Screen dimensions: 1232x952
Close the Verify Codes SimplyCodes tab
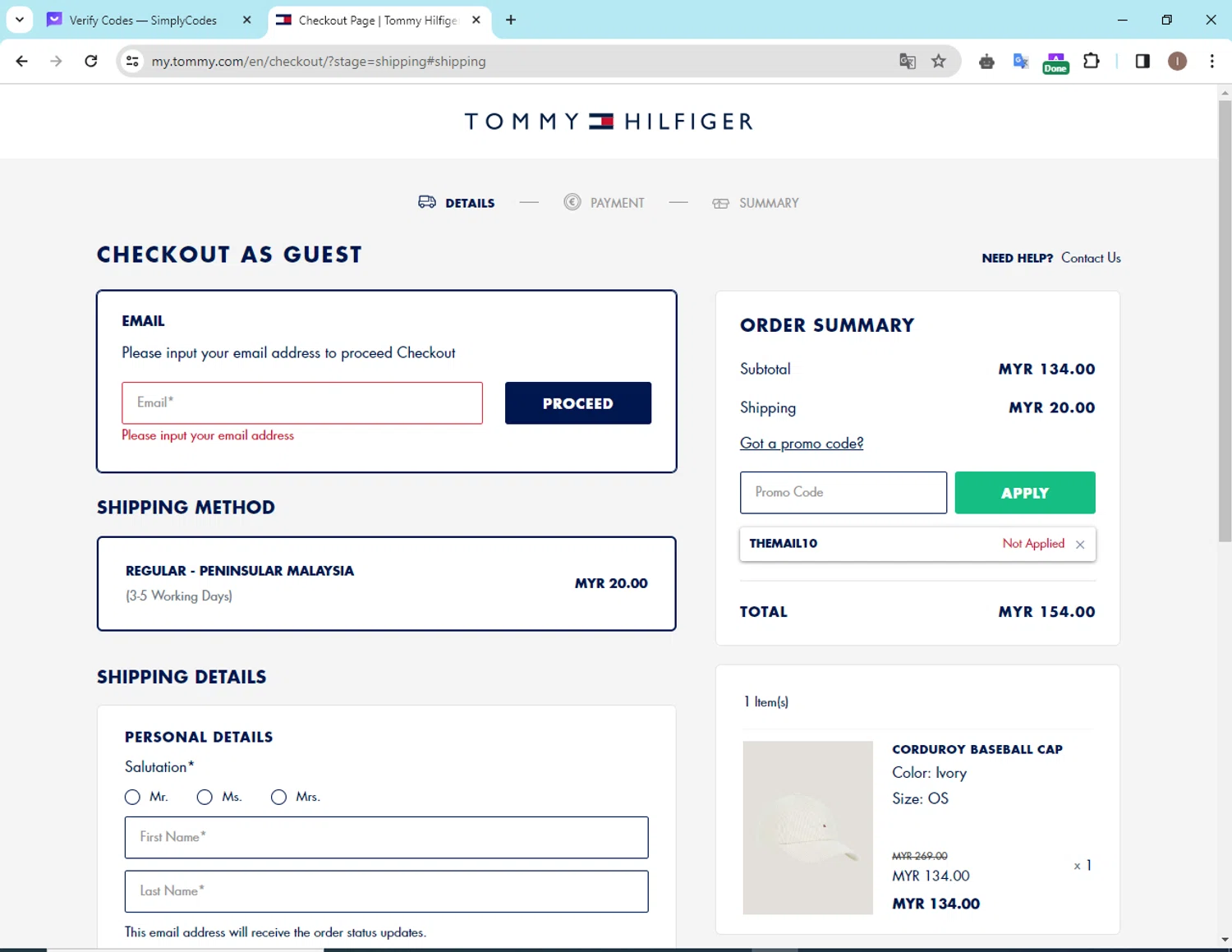247,20
